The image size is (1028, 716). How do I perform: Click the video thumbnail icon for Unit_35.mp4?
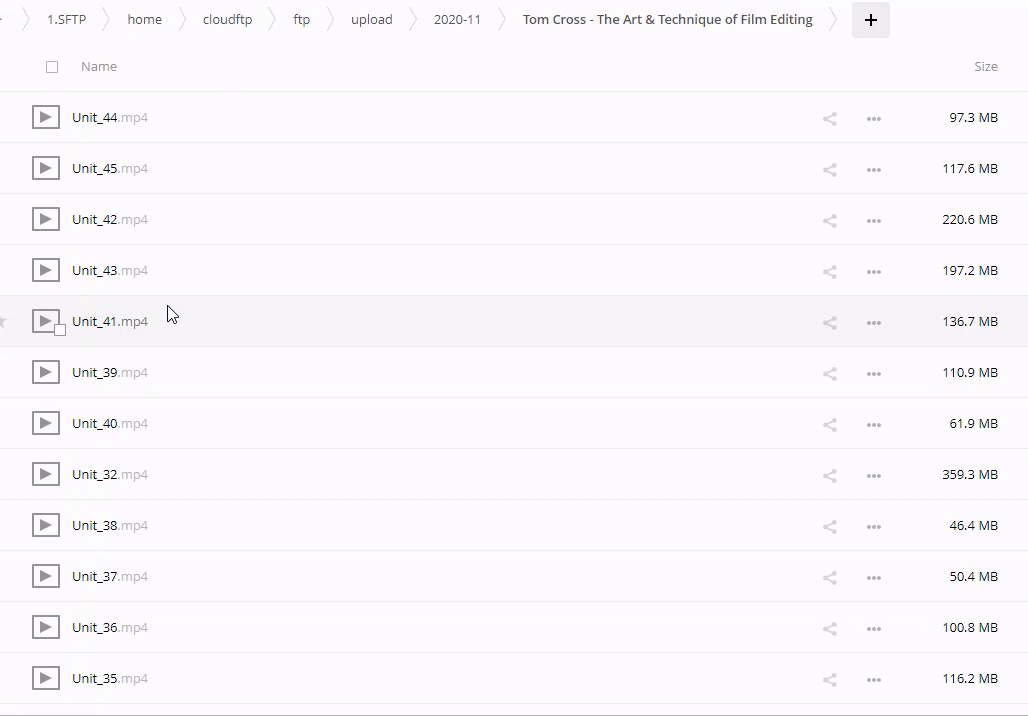(x=46, y=678)
